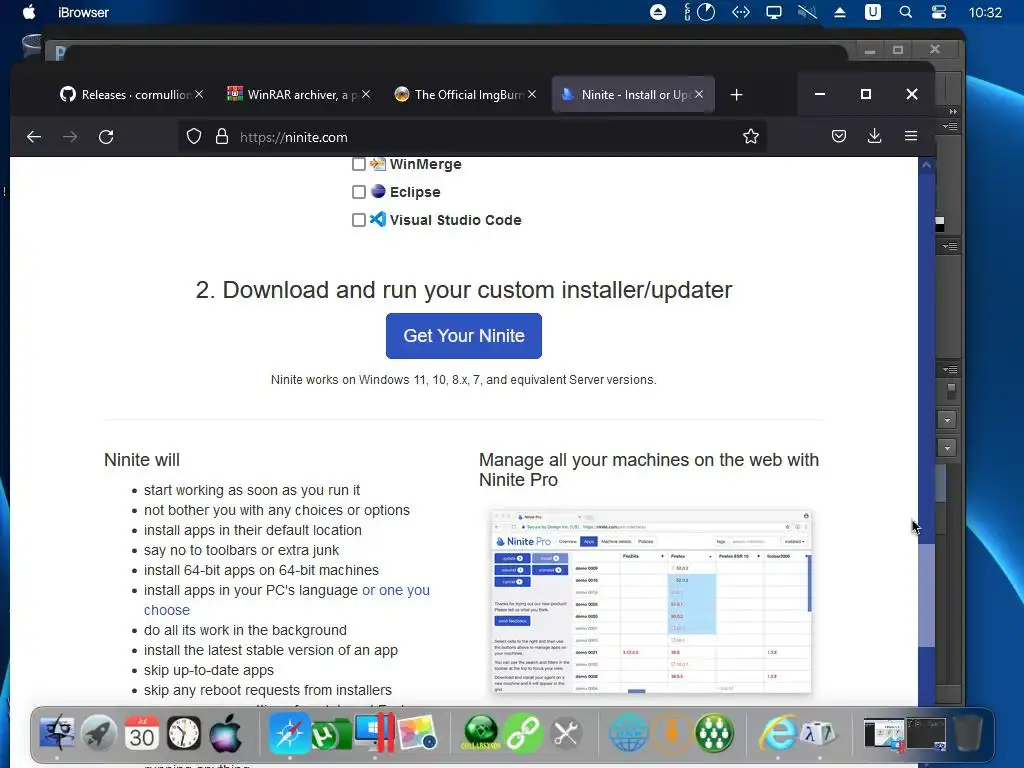
Task: Close the WinRAR archiver tab
Action: pyautogui.click(x=366, y=95)
